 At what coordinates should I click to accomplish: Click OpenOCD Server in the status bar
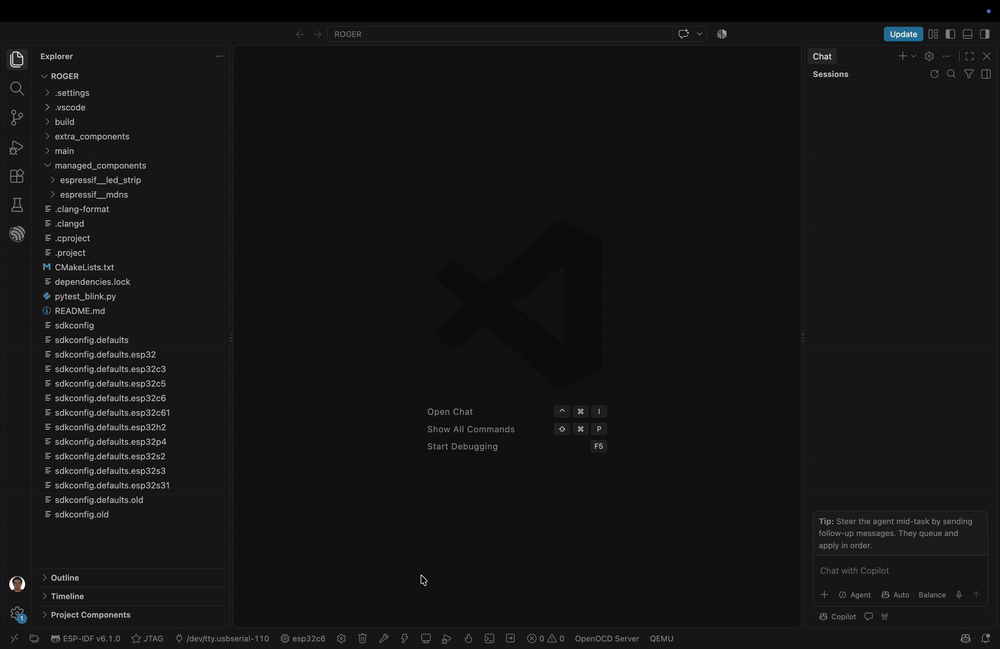(x=607, y=638)
